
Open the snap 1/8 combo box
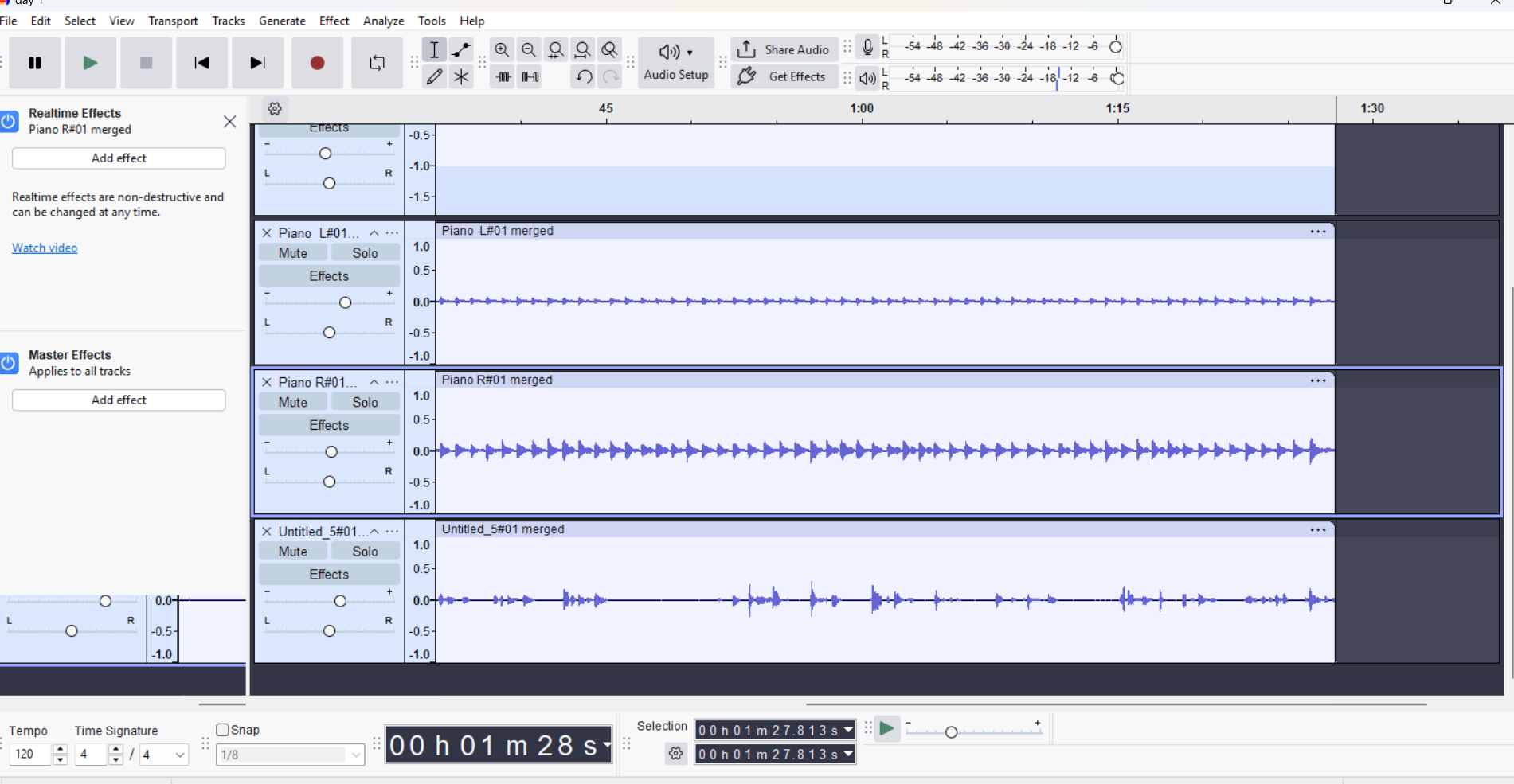tap(290, 755)
